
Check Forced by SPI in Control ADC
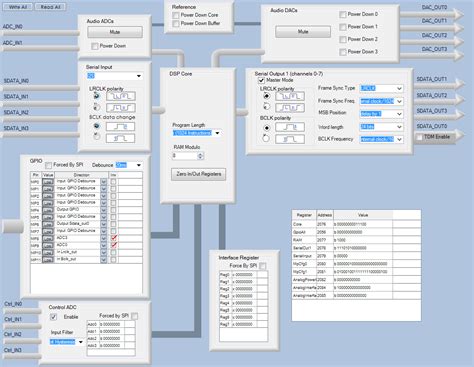pyautogui.click(x=134, y=316)
